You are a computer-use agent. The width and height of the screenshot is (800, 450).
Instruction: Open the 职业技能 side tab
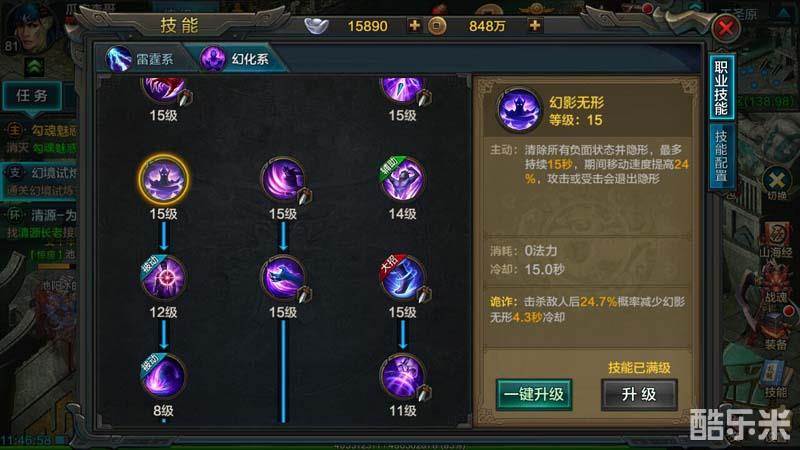(x=721, y=87)
